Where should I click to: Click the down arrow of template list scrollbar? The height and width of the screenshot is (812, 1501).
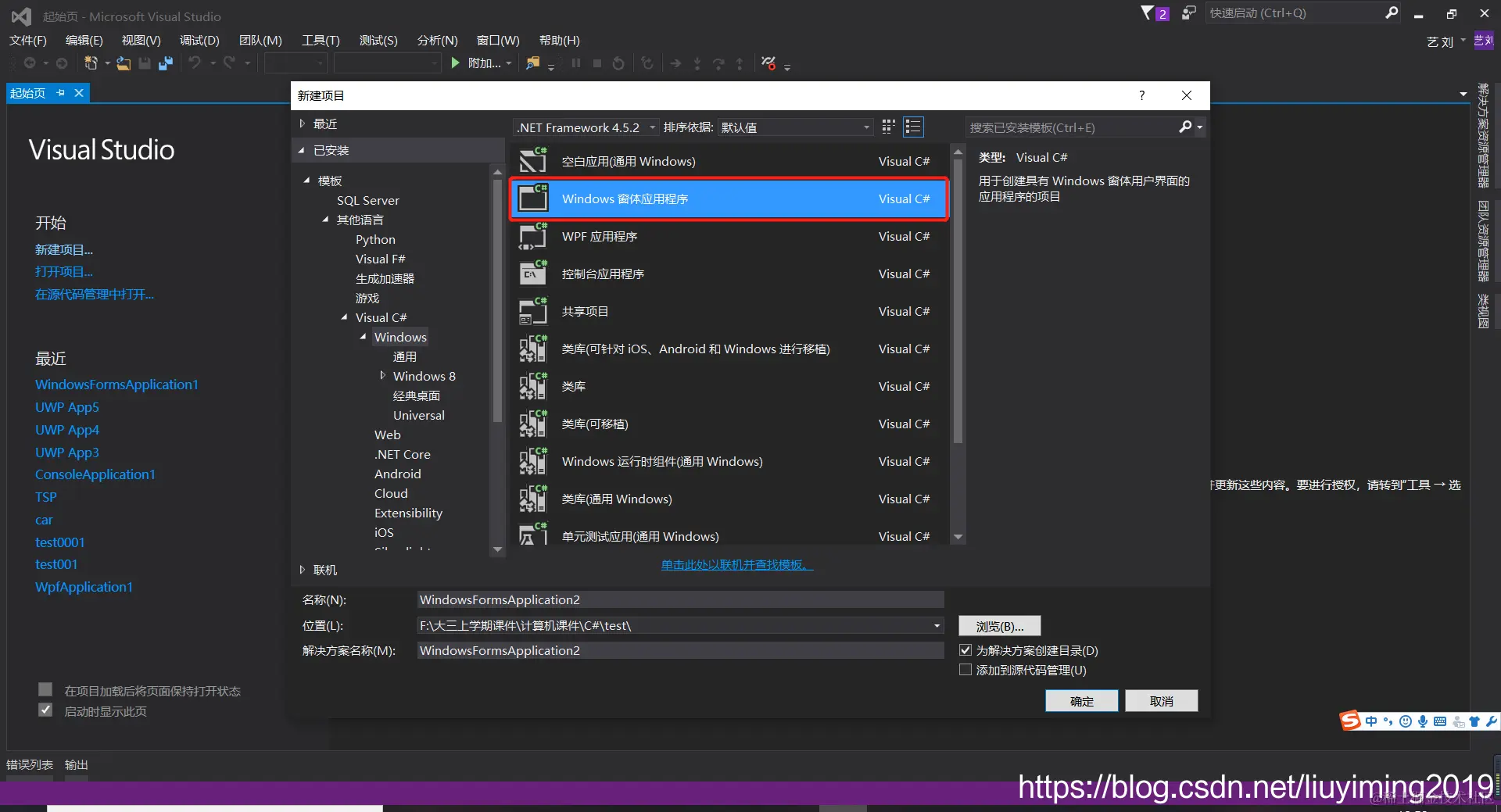tap(958, 537)
